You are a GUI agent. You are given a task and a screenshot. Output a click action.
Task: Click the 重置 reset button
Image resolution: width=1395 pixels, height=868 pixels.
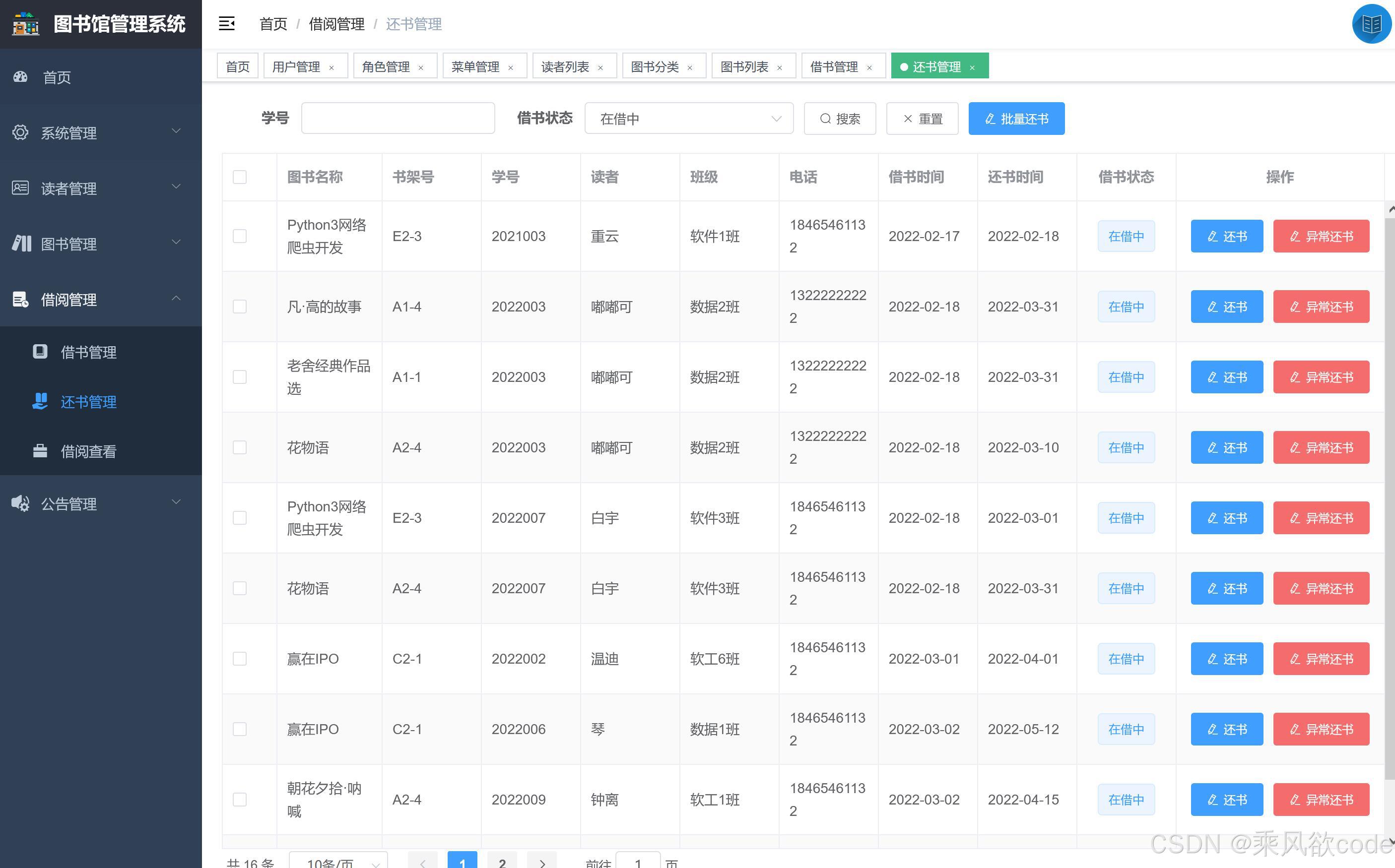[922, 118]
